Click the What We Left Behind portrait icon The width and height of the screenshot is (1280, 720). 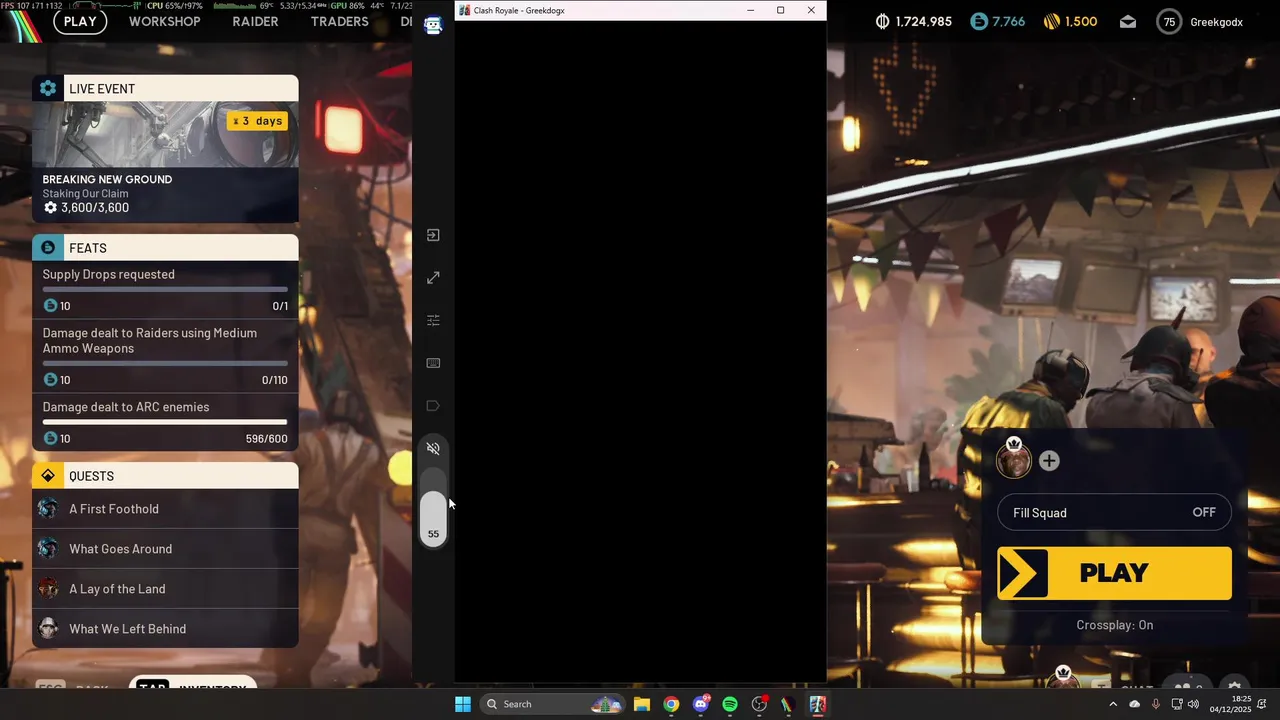48,629
